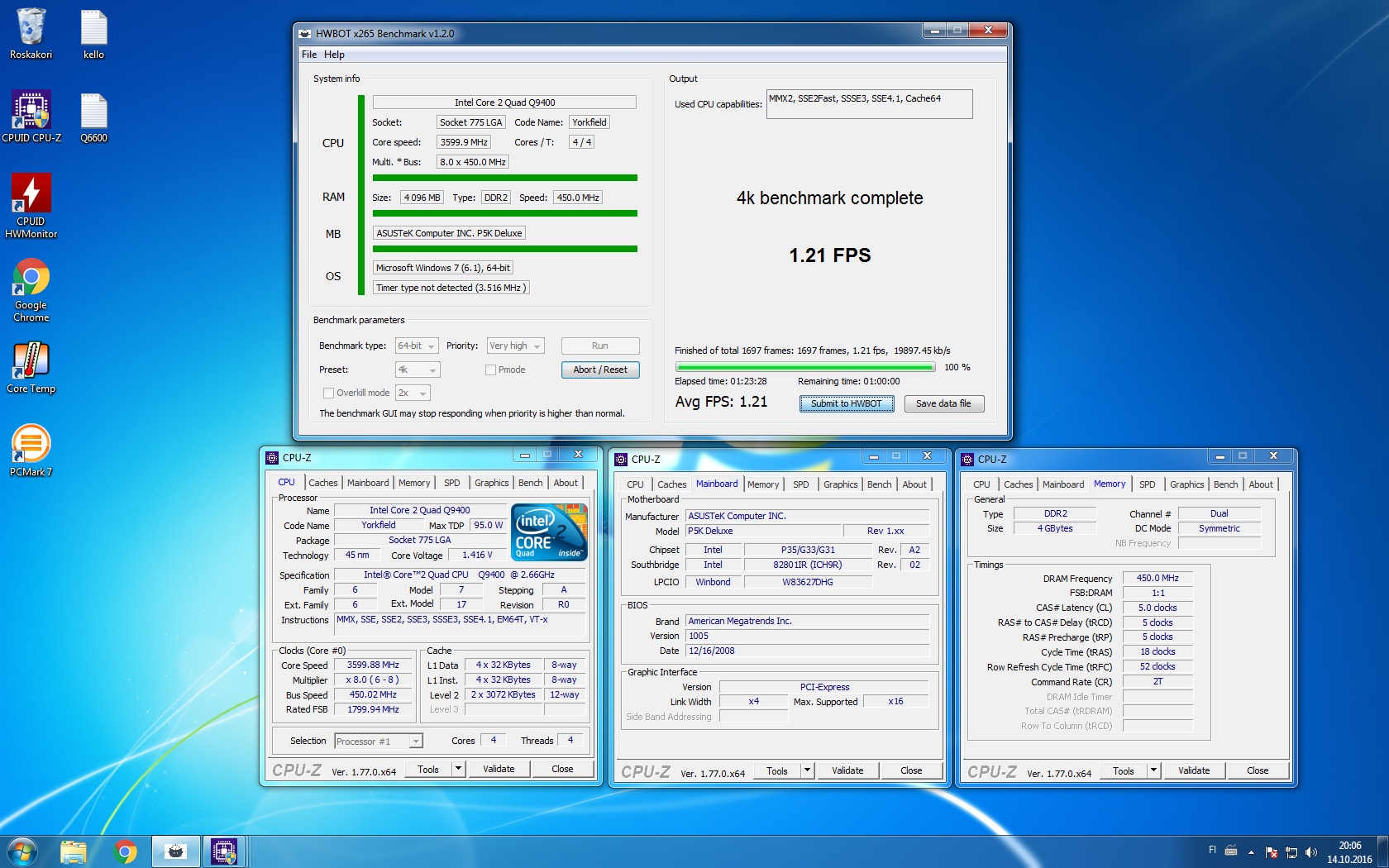Open the Roskakori recycle bin icon
The height and width of the screenshot is (868, 1389).
(31, 33)
